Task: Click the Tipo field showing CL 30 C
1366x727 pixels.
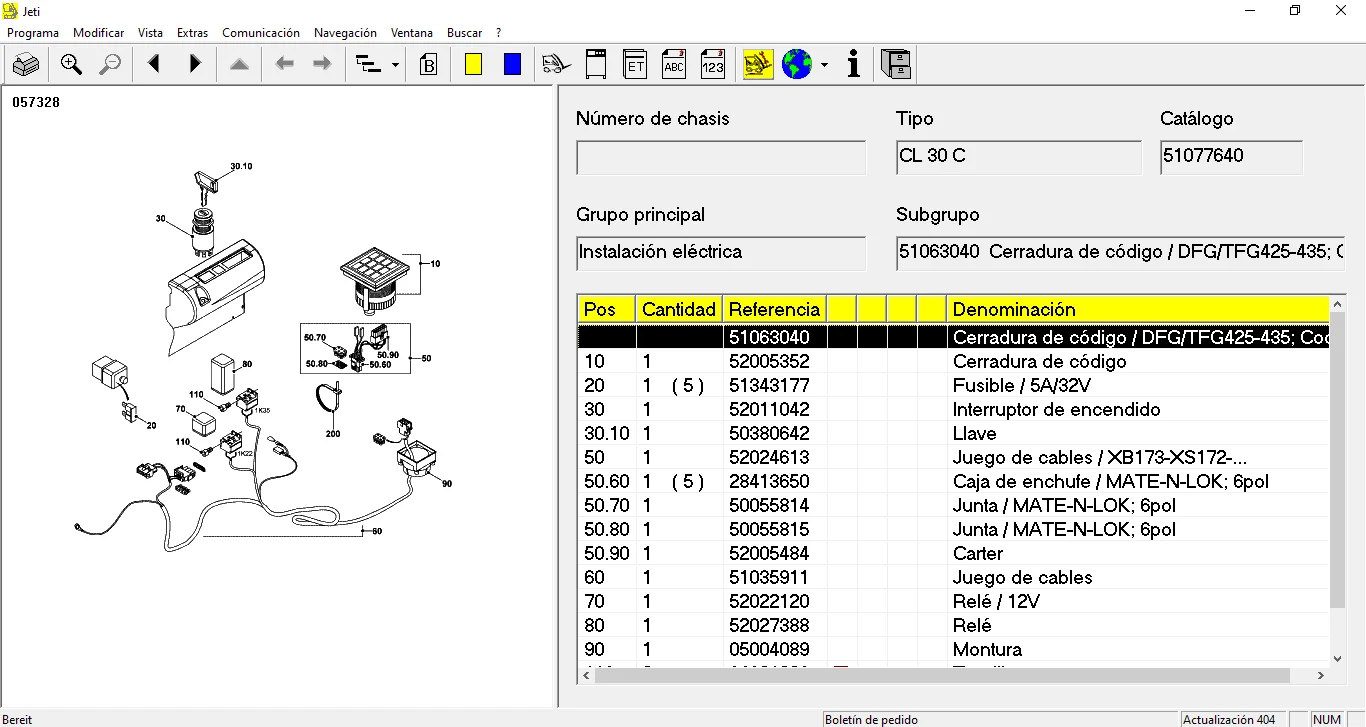Action: pos(1019,158)
